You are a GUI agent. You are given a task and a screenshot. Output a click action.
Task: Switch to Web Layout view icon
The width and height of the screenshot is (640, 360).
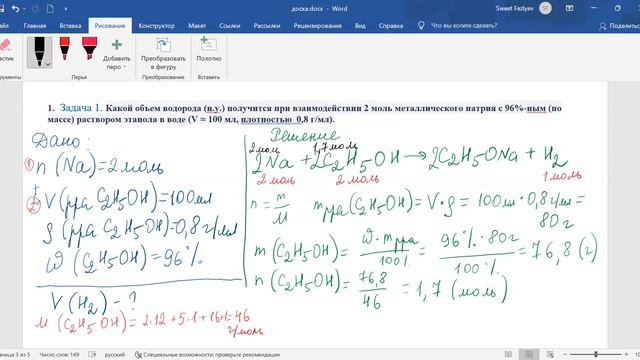pyautogui.click(x=550, y=354)
